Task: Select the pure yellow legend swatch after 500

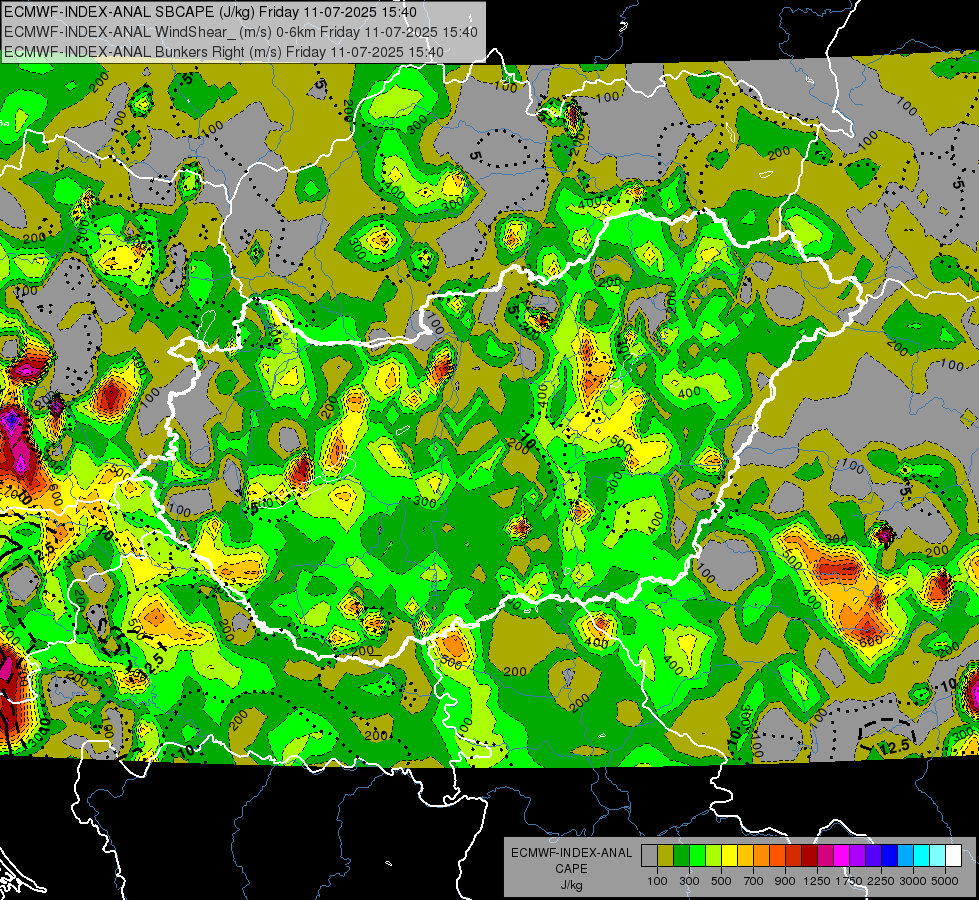Action: (729, 856)
